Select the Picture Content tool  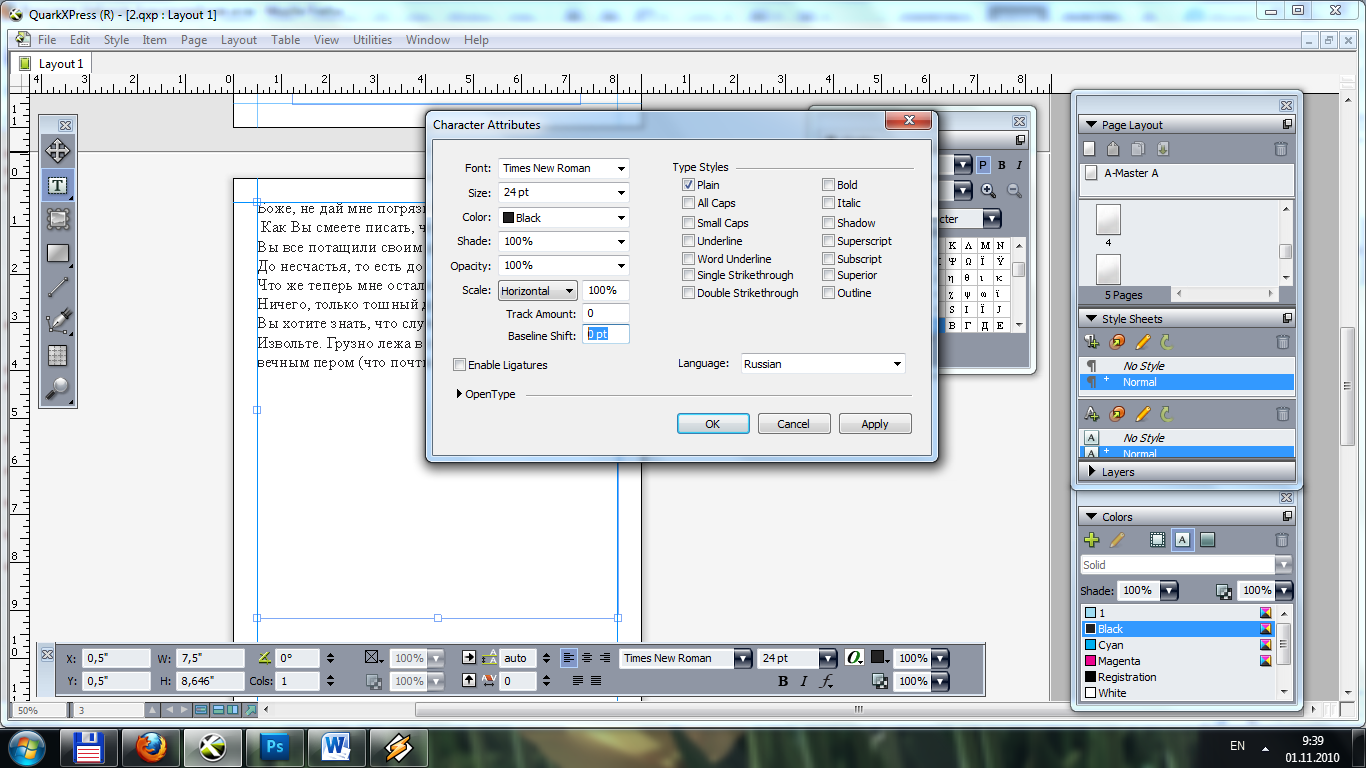(x=58, y=219)
